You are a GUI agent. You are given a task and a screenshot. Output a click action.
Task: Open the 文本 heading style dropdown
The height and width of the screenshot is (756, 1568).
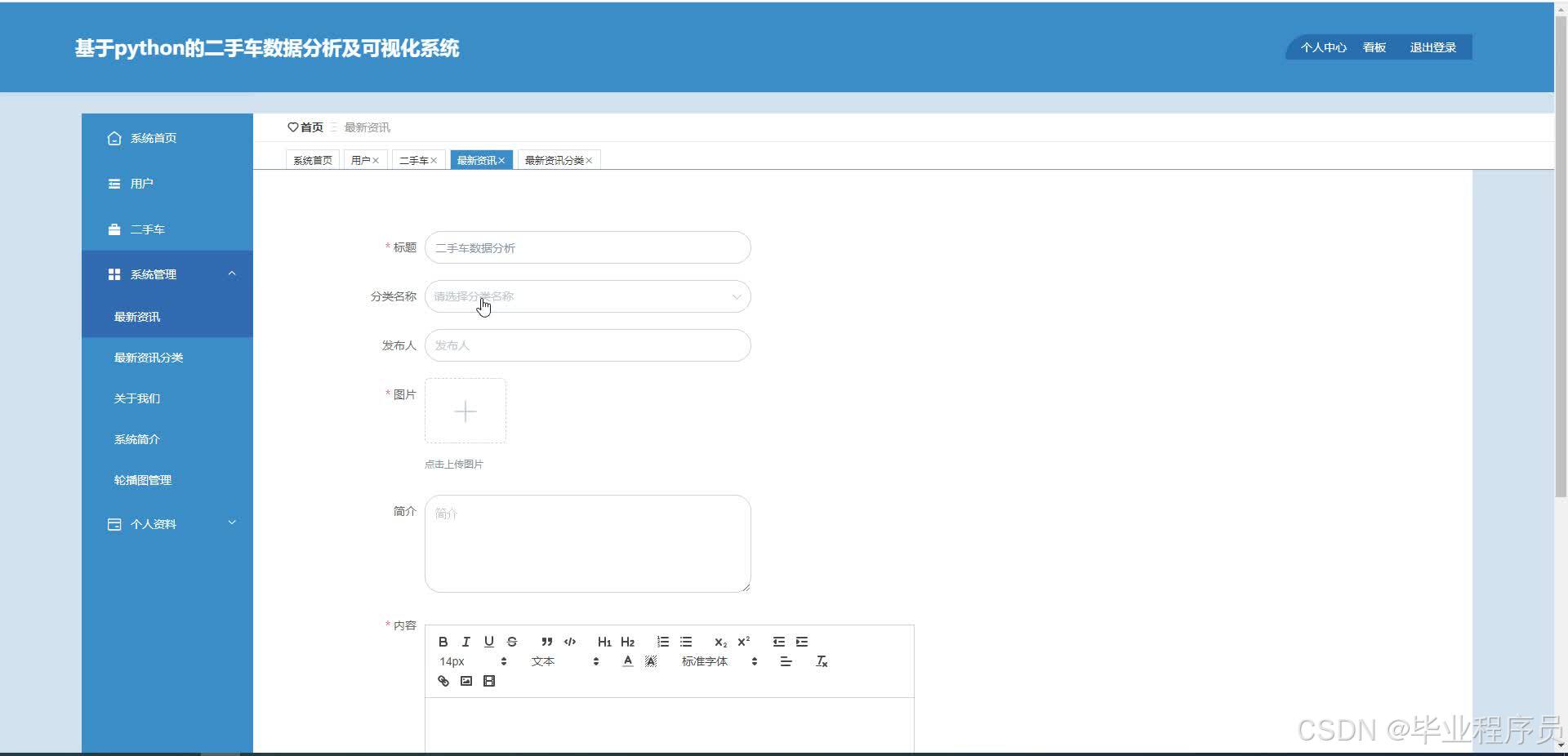(x=565, y=661)
